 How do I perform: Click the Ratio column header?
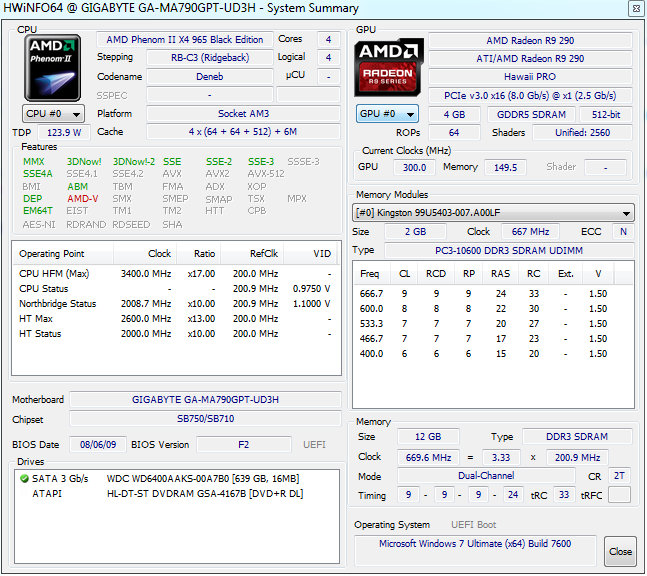tap(199, 254)
